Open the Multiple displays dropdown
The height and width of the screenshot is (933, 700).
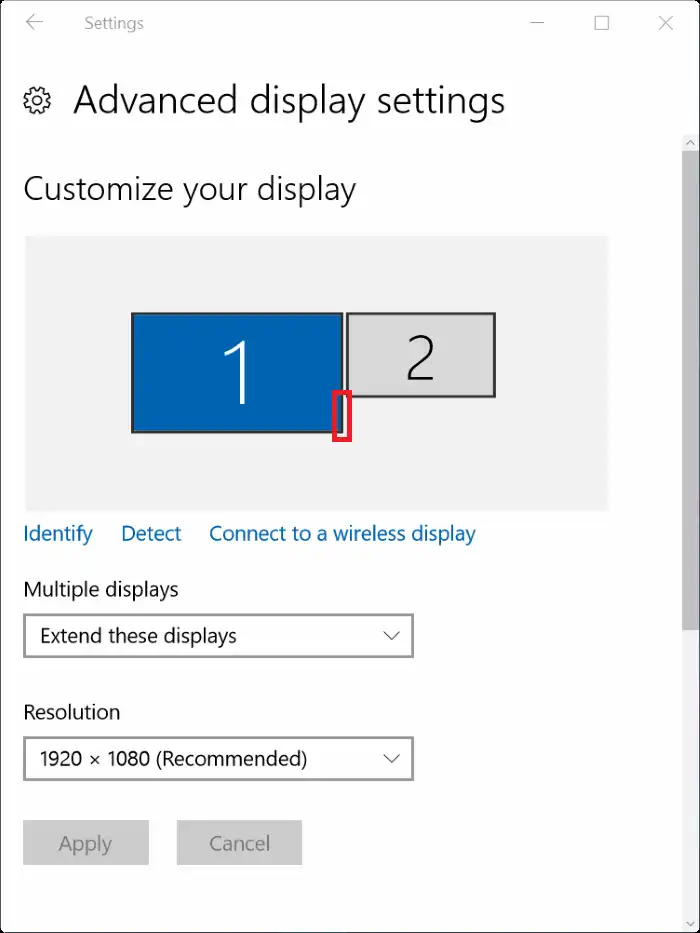pos(218,636)
